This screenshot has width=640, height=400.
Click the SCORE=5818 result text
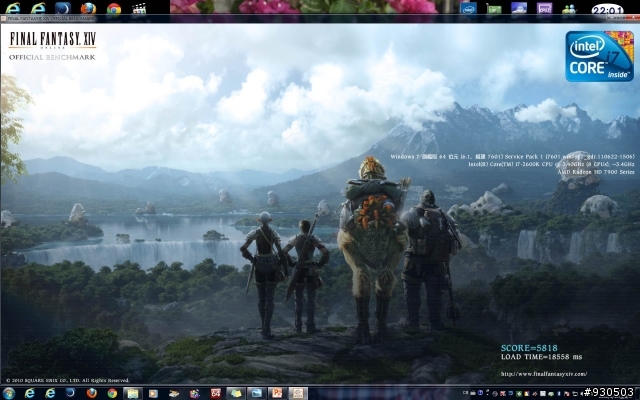click(529, 348)
